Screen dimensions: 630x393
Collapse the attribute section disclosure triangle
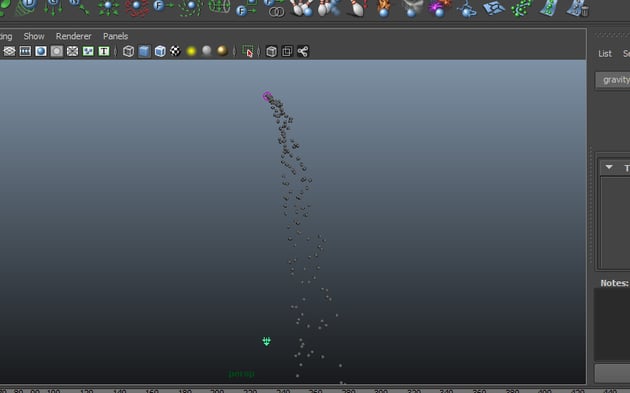(609, 167)
